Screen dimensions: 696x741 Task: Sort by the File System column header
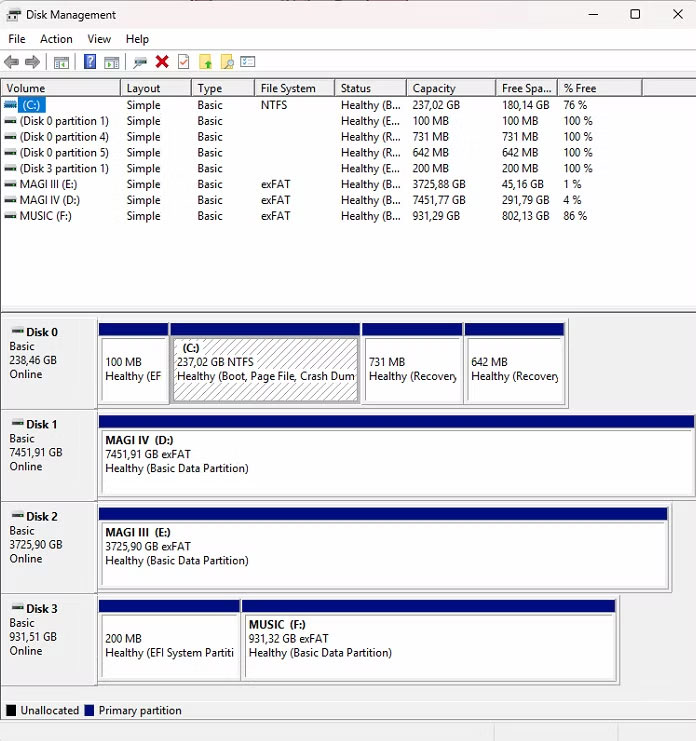(x=288, y=88)
